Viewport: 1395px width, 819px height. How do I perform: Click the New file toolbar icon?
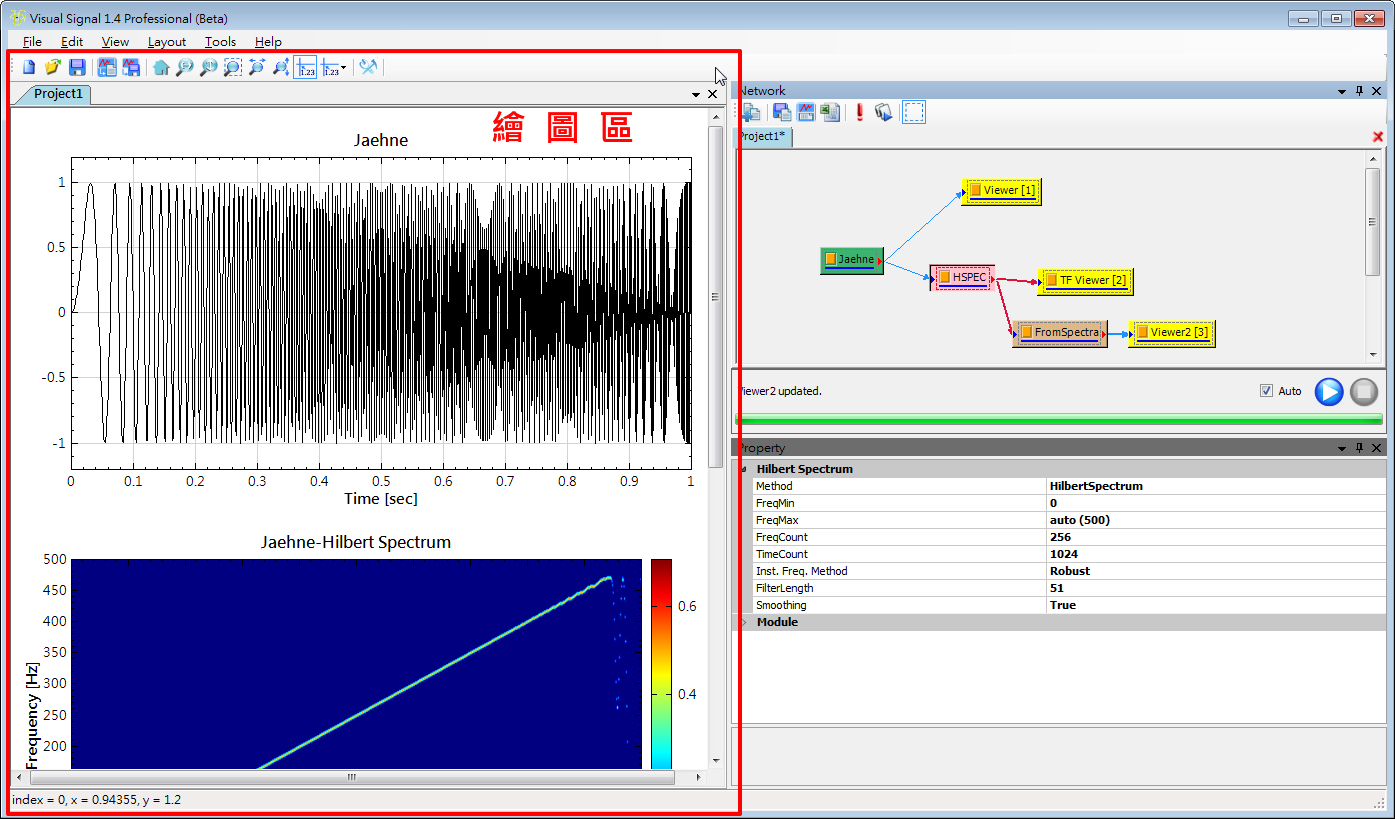(x=29, y=68)
